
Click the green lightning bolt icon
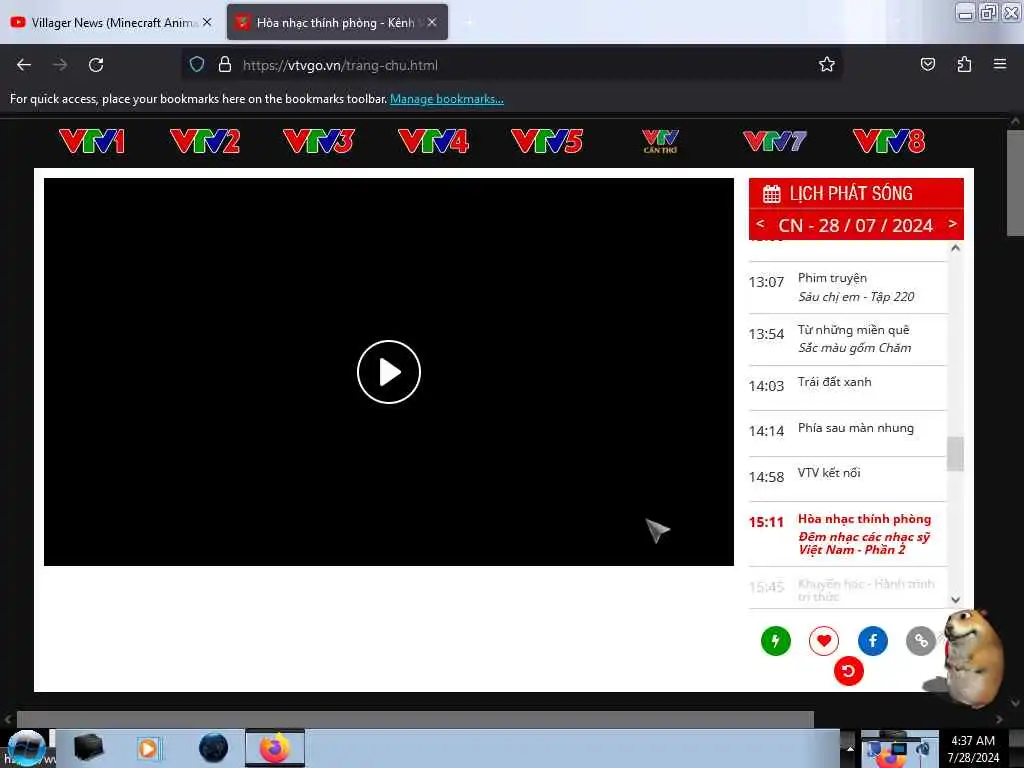point(776,641)
